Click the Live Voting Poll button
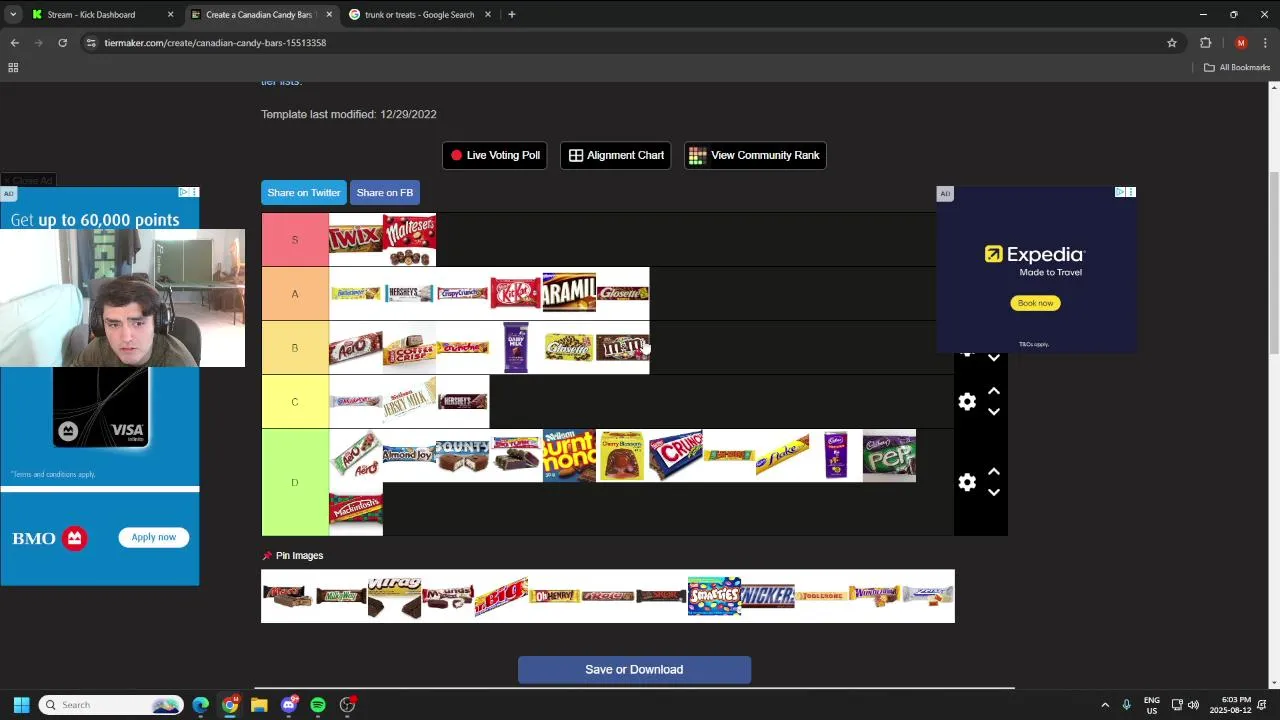 pos(495,155)
